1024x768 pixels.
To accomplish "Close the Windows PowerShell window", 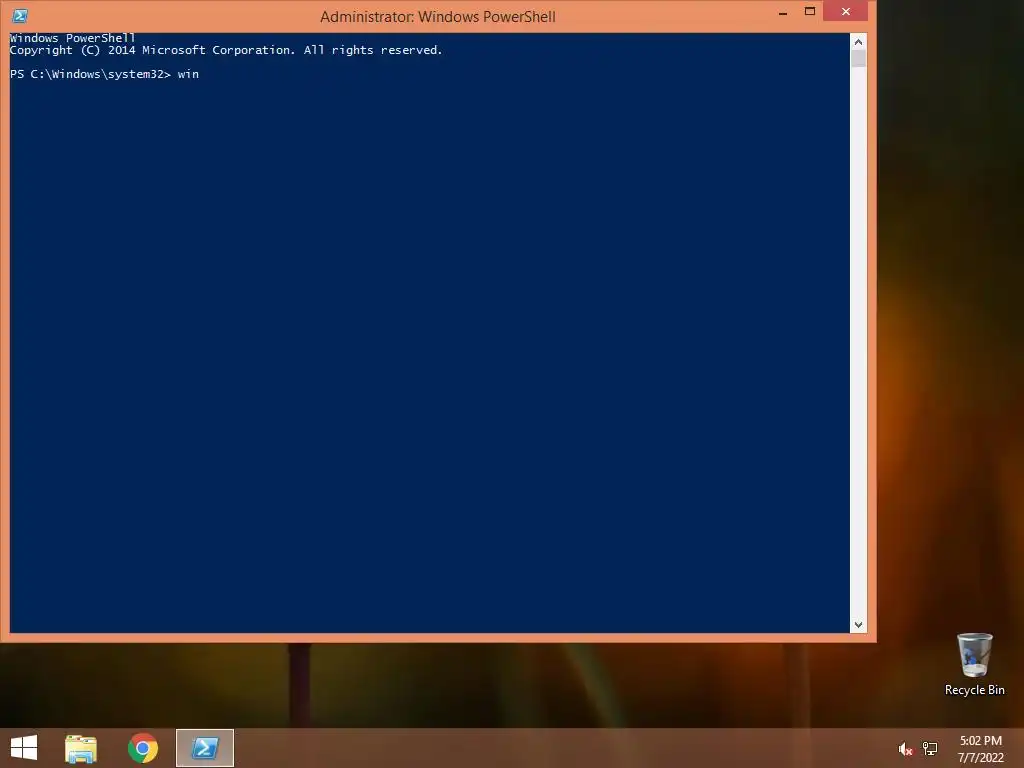I will pos(846,12).
